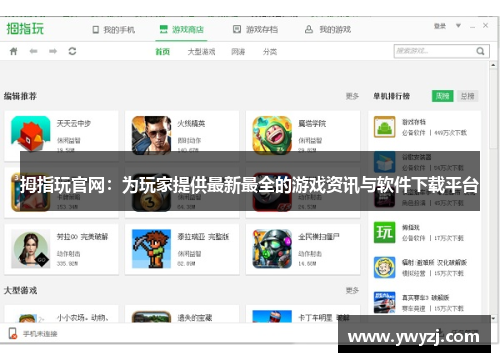The image size is (500, 362).
Task: Click the green 玩 app icon in the ranking
Action: click(x=385, y=232)
